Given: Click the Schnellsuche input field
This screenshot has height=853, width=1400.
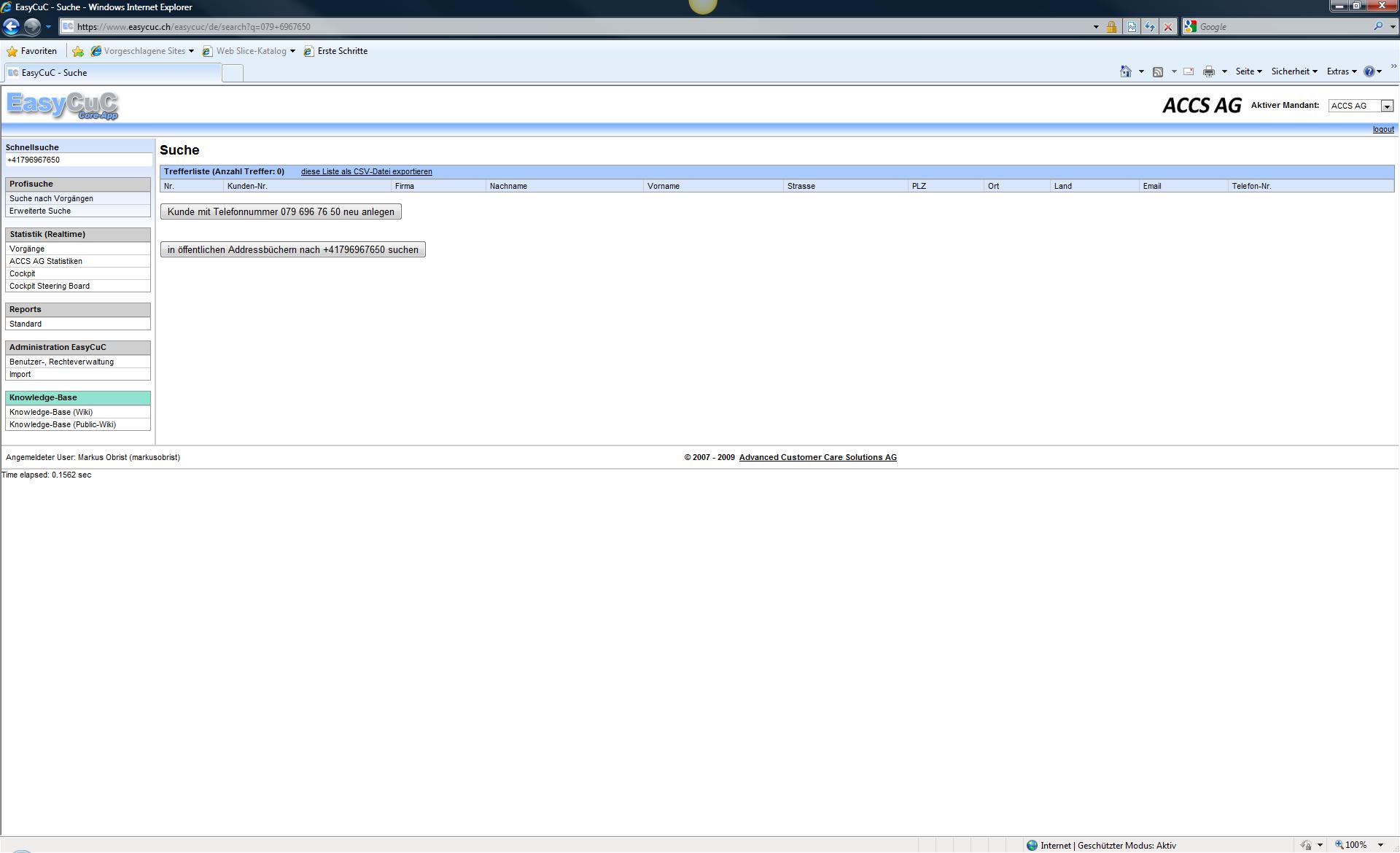Looking at the screenshot, I should tap(79, 160).
